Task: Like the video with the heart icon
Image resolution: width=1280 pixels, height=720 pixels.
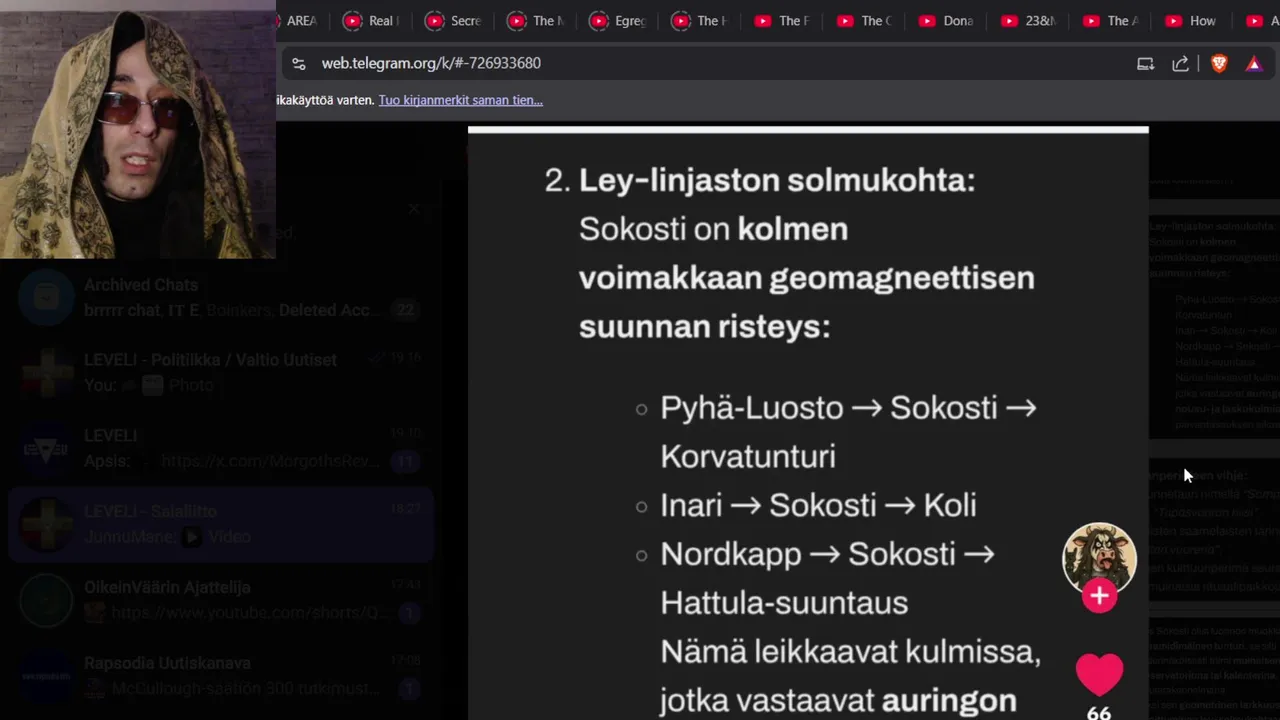Action: 1099,674
